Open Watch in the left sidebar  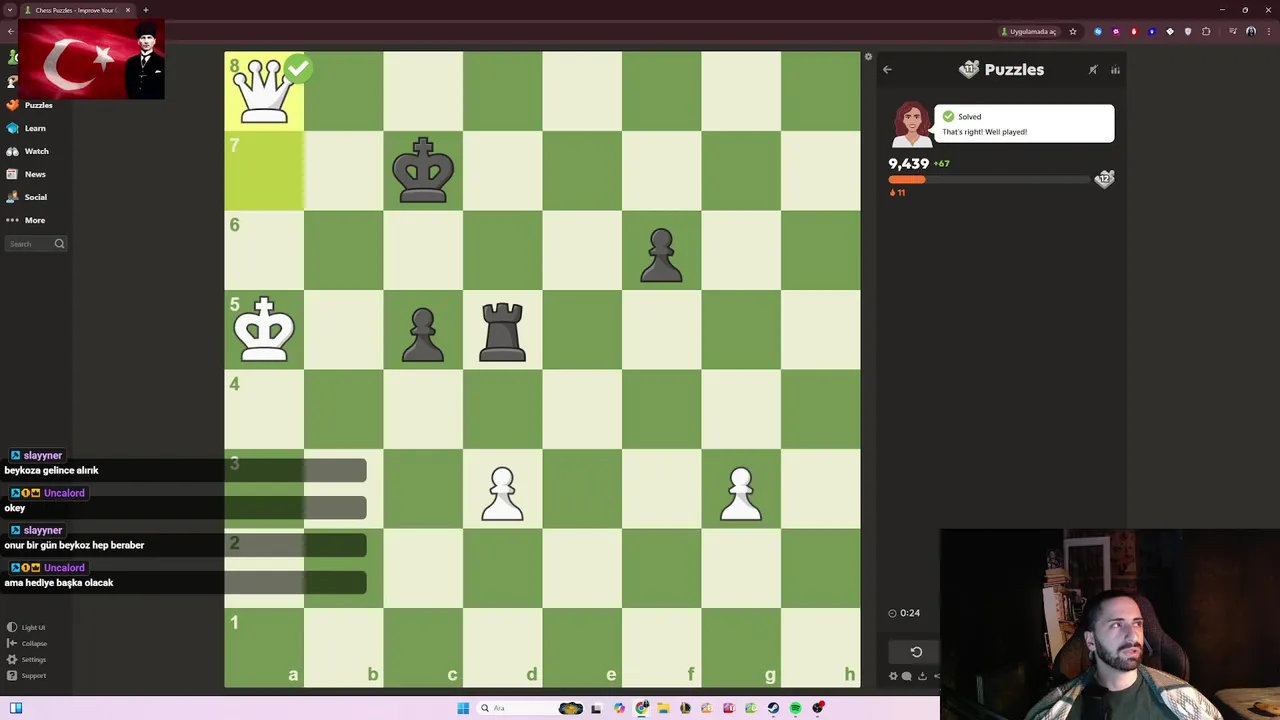[x=27, y=151]
